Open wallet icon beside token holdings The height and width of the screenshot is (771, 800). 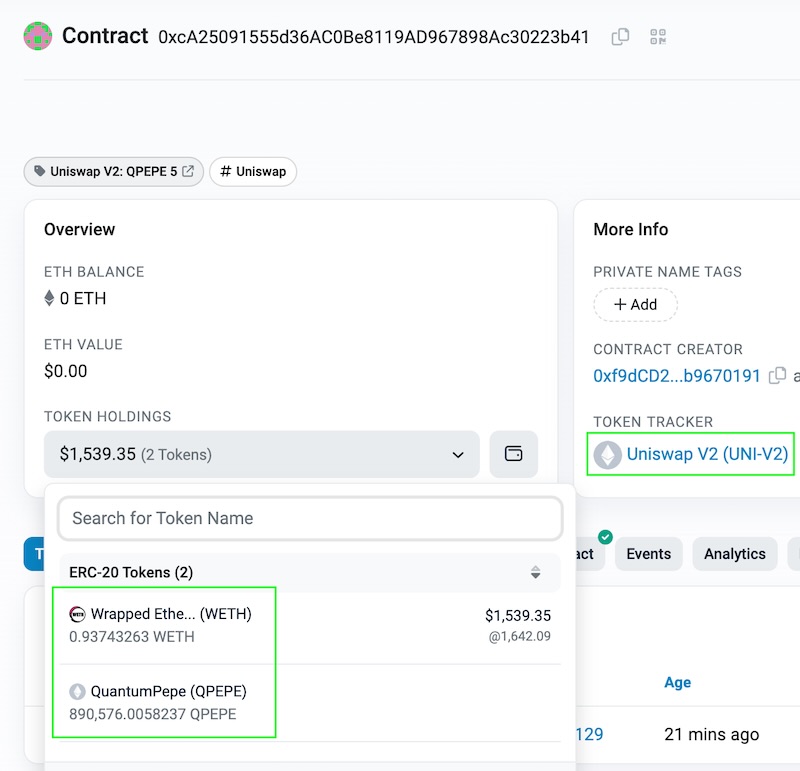514,454
